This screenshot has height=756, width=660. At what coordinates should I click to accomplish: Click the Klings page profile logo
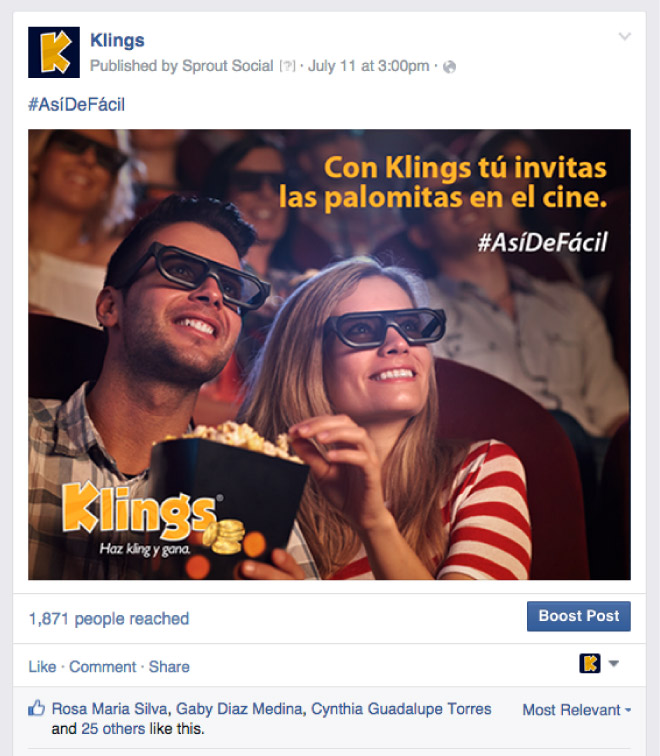click(x=54, y=52)
